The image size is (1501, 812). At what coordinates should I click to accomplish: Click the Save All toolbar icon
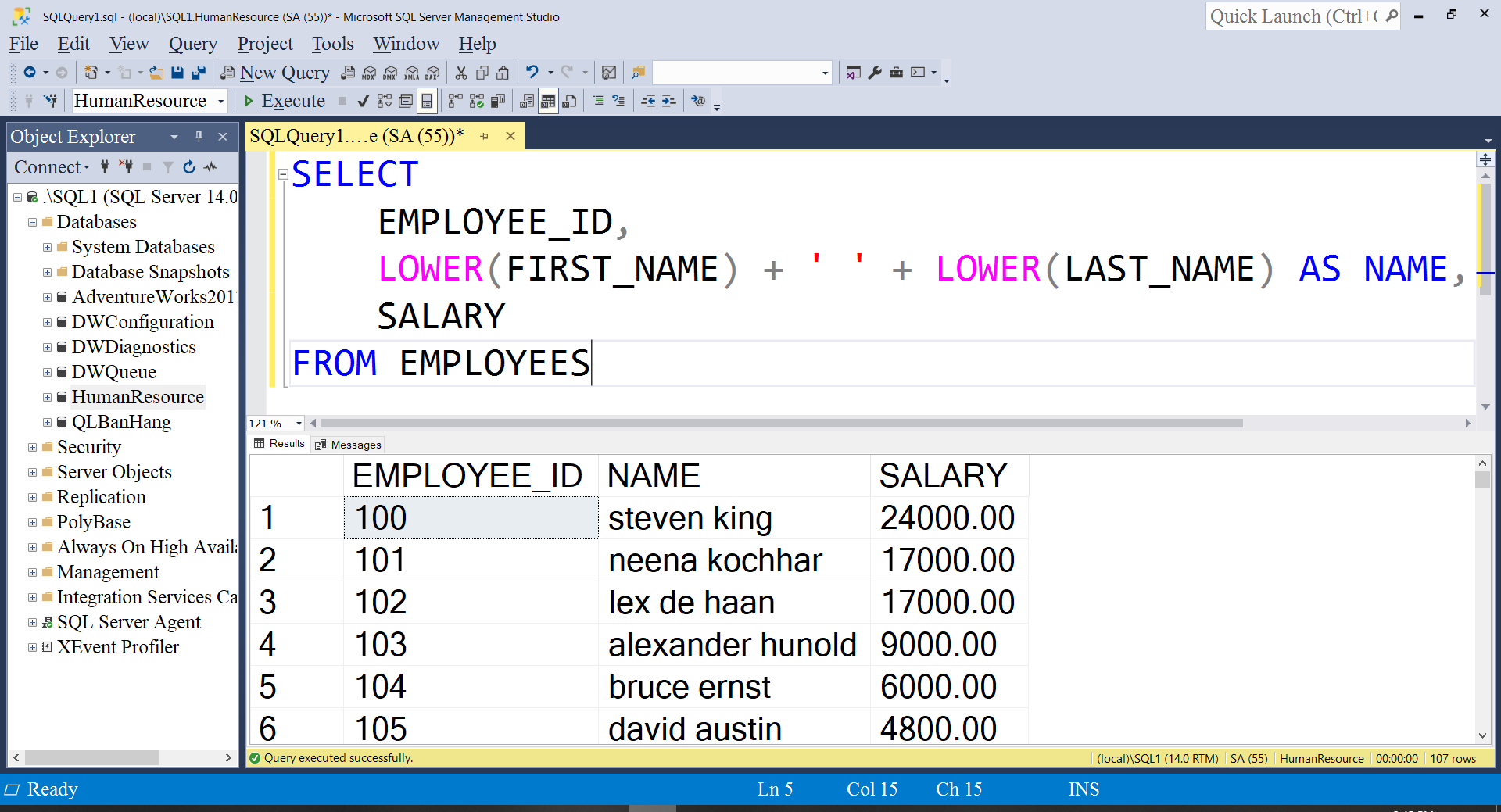click(x=199, y=73)
